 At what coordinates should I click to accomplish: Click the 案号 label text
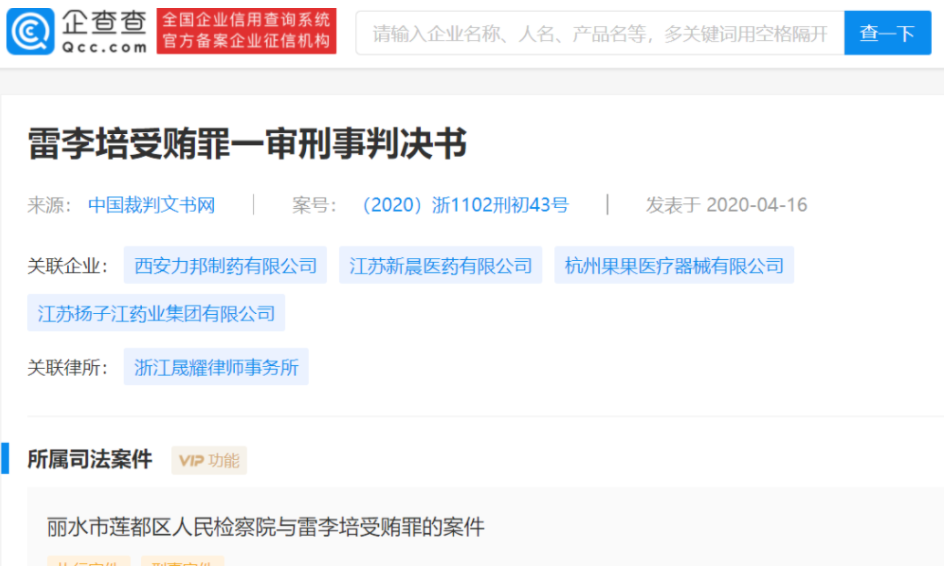314,205
